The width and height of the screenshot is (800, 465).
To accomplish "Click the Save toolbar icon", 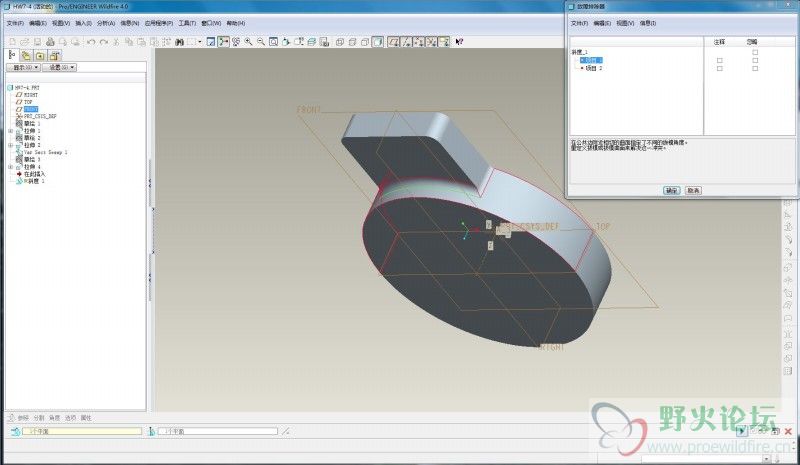I will tap(37, 42).
